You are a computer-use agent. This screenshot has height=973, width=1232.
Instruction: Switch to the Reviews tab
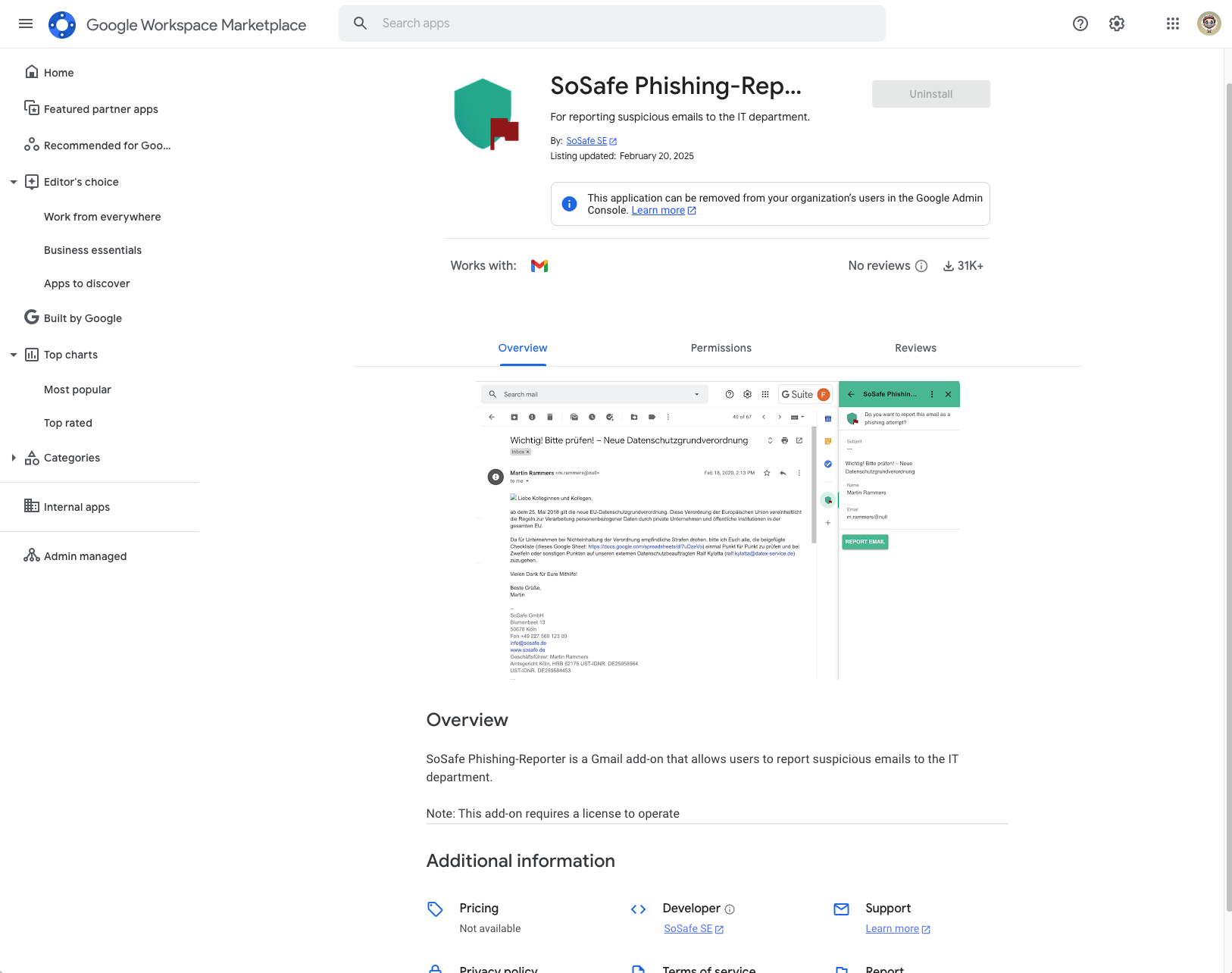(x=915, y=348)
